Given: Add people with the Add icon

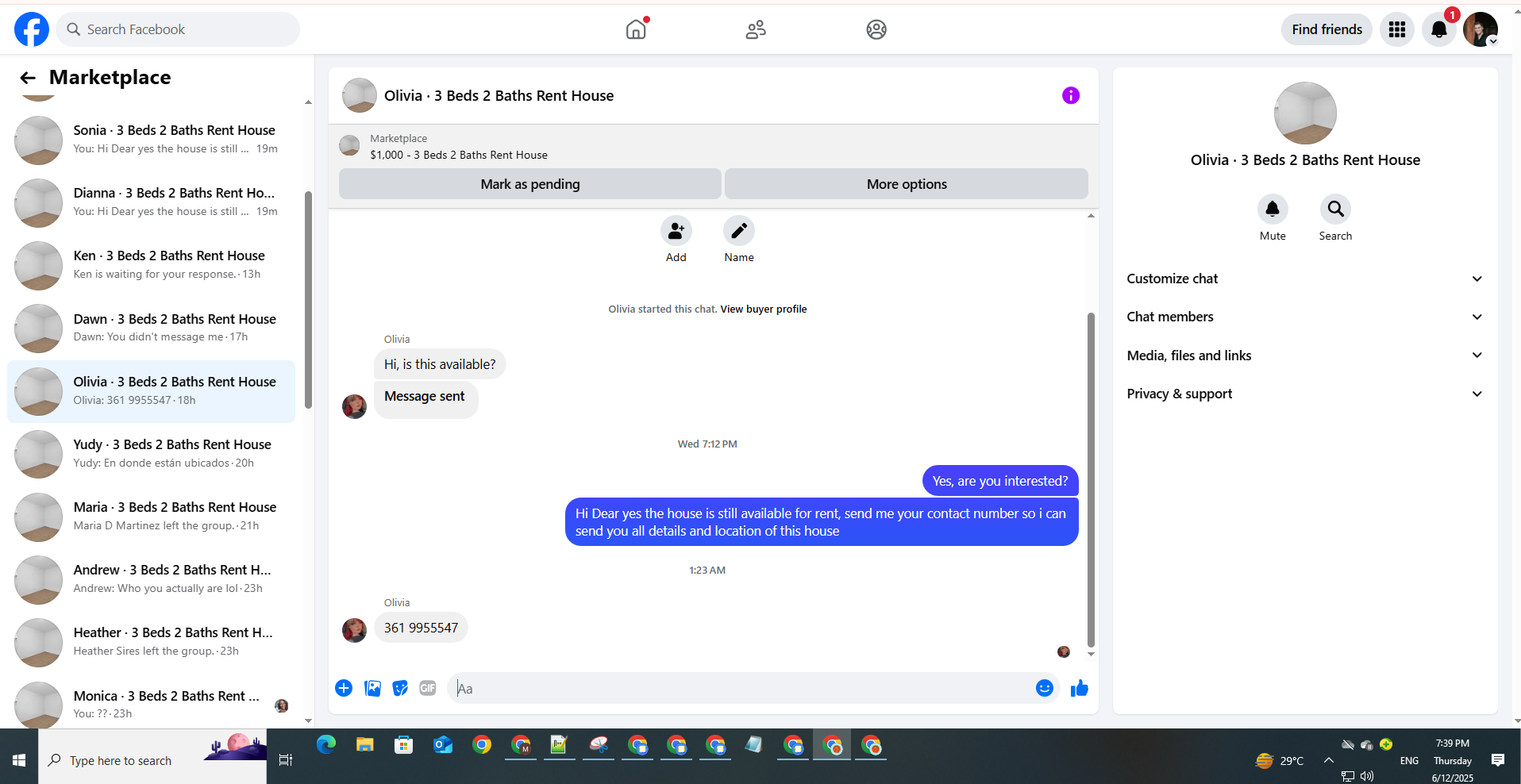Looking at the screenshot, I should pyautogui.click(x=676, y=231).
